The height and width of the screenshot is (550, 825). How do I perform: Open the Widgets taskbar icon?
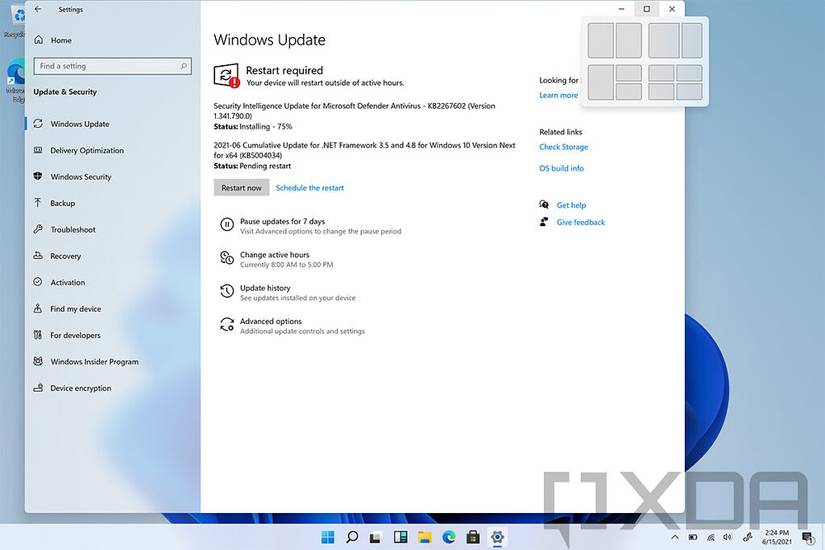(x=400, y=537)
